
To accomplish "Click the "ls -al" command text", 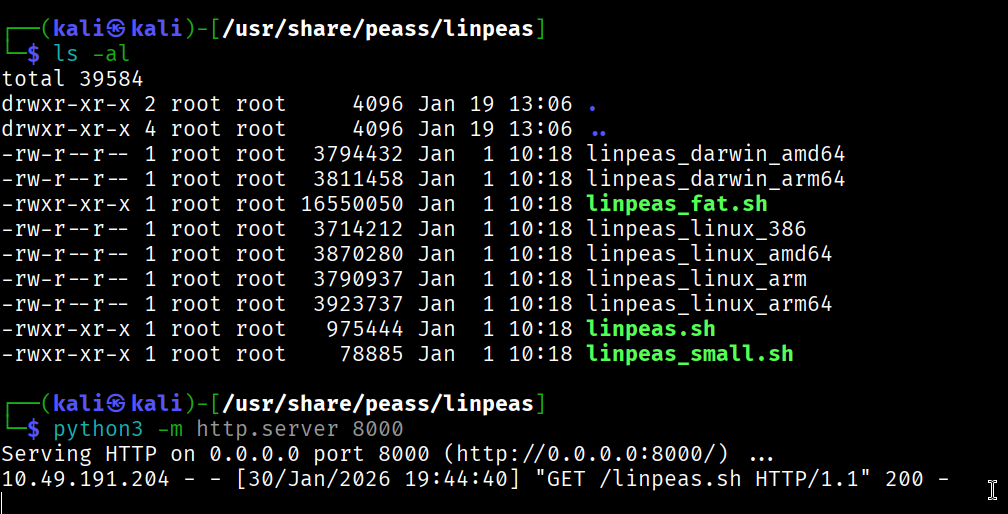I will pyautogui.click(x=92, y=54).
